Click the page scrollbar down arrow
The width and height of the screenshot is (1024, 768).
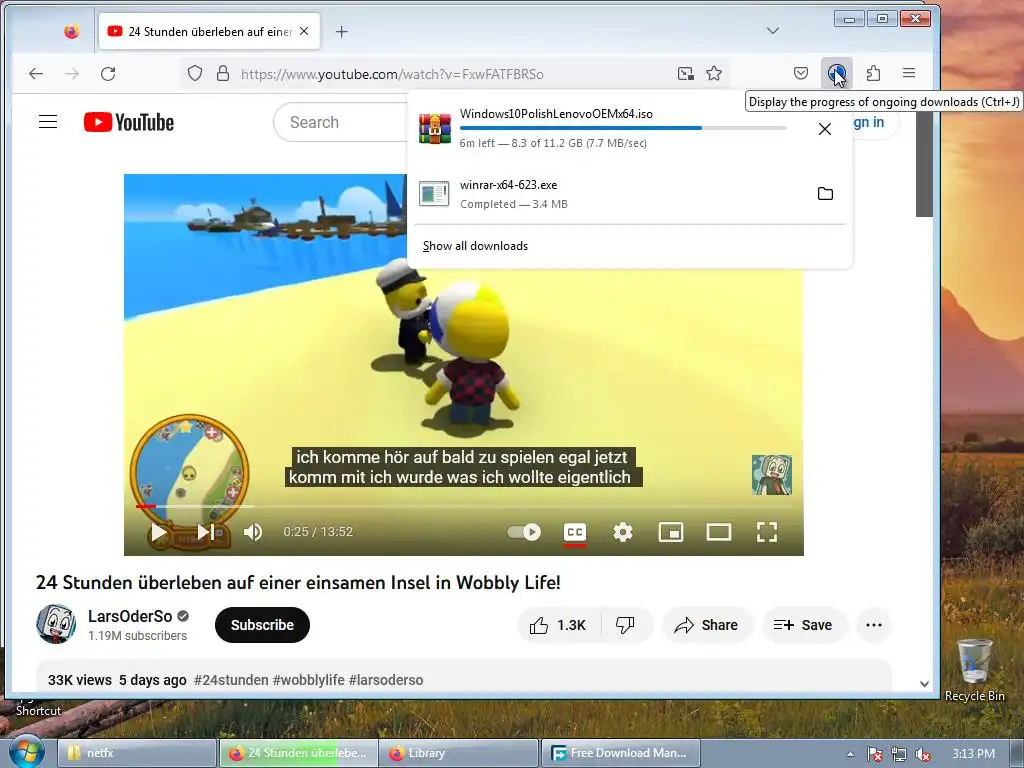pyautogui.click(x=924, y=684)
